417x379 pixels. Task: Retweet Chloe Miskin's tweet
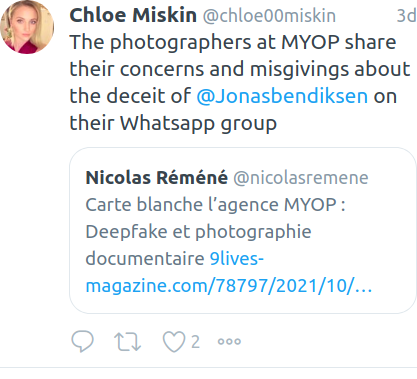coord(128,342)
